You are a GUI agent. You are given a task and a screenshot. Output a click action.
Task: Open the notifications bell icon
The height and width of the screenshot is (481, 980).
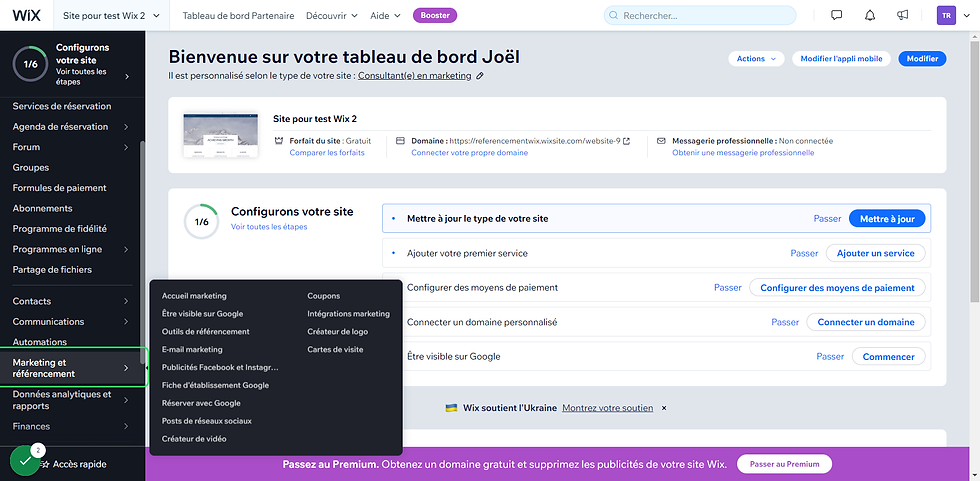coord(869,16)
